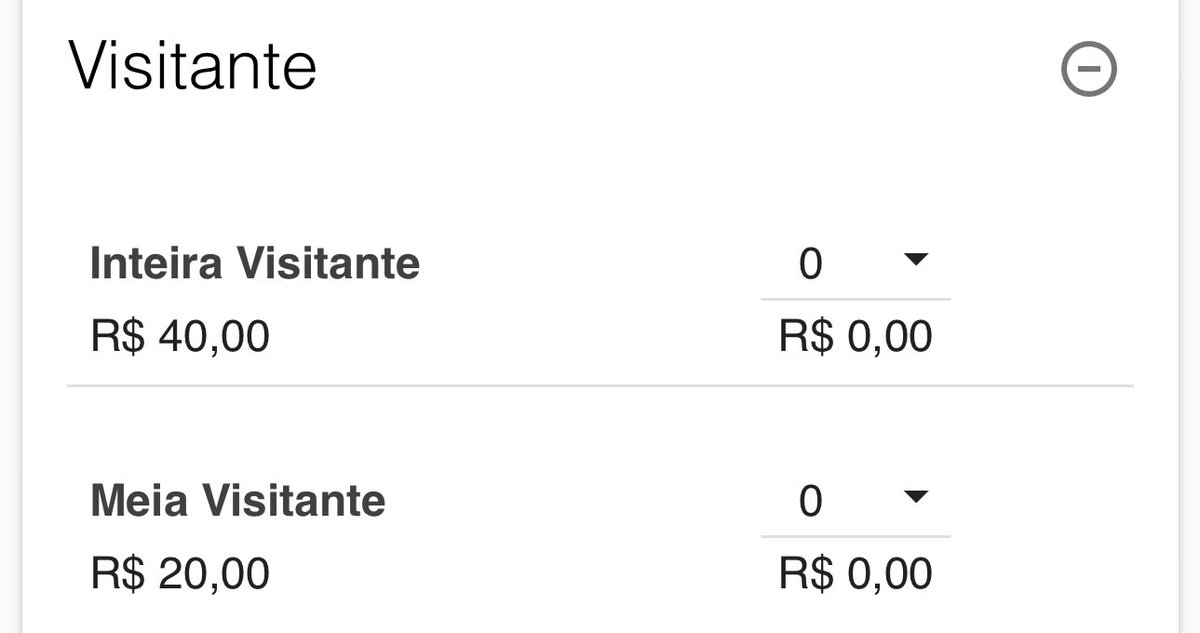The width and height of the screenshot is (1200, 633).
Task: Click the Visitante section heading
Action: pyautogui.click(x=192, y=66)
